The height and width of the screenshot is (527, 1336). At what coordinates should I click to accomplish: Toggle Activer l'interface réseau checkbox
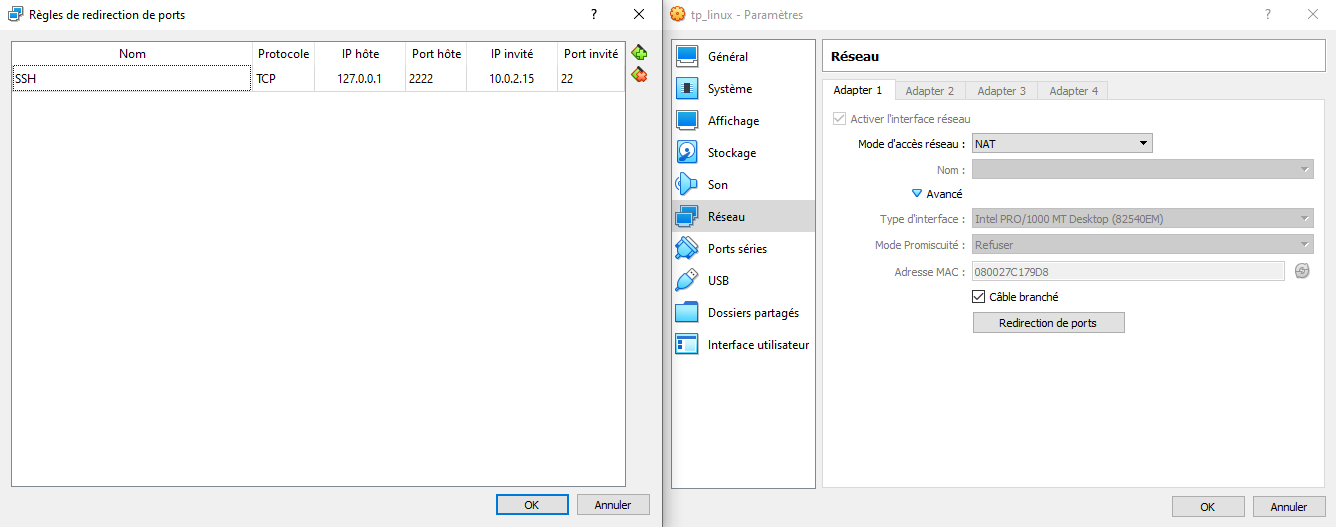pyautogui.click(x=838, y=119)
